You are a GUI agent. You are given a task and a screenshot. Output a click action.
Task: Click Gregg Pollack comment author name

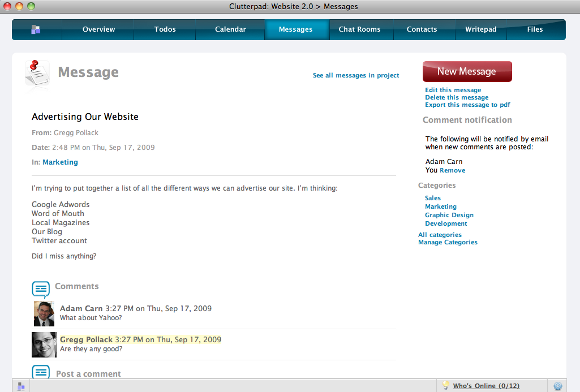point(86,339)
